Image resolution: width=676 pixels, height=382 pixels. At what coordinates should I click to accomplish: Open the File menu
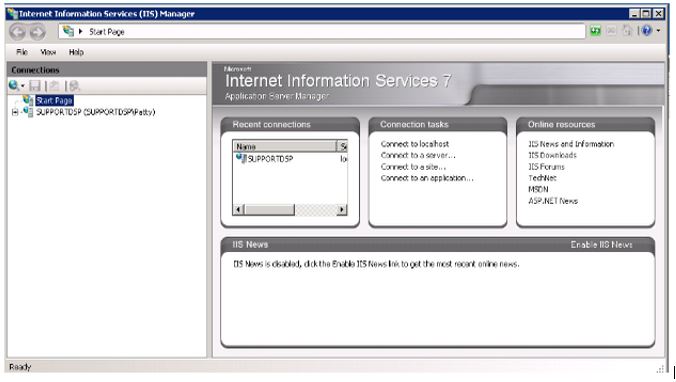coord(22,52)
